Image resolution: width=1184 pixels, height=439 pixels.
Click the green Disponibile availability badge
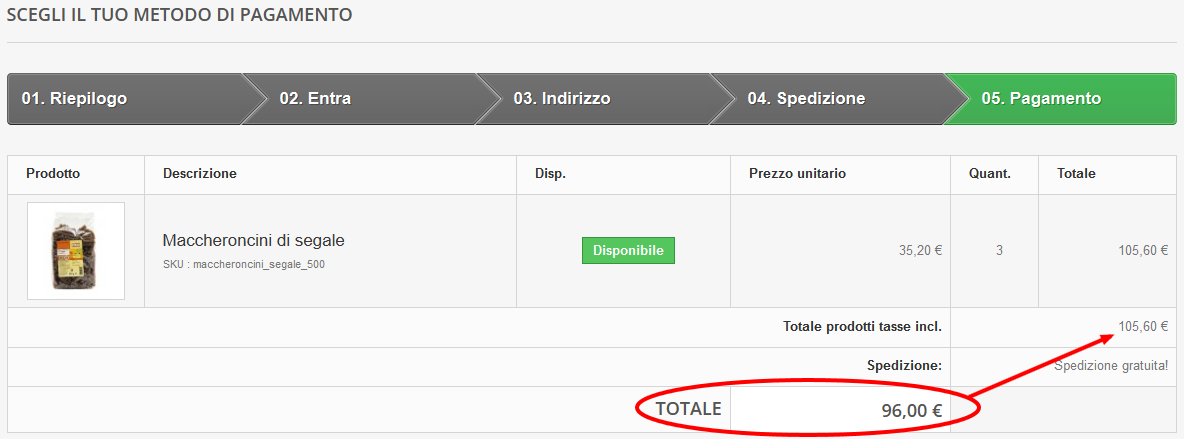pyautogui.click(x=628, y=250)
